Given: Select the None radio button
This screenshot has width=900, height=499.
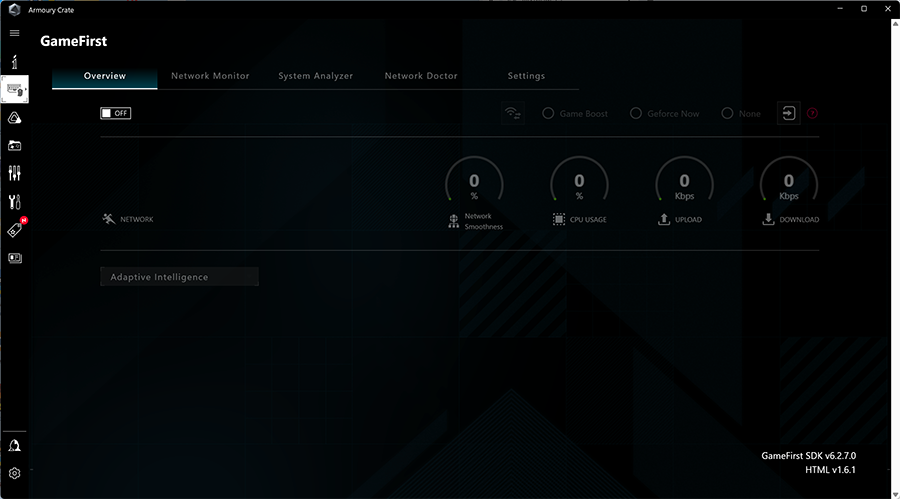Looking at the screenshot, I should click(727, 113).
